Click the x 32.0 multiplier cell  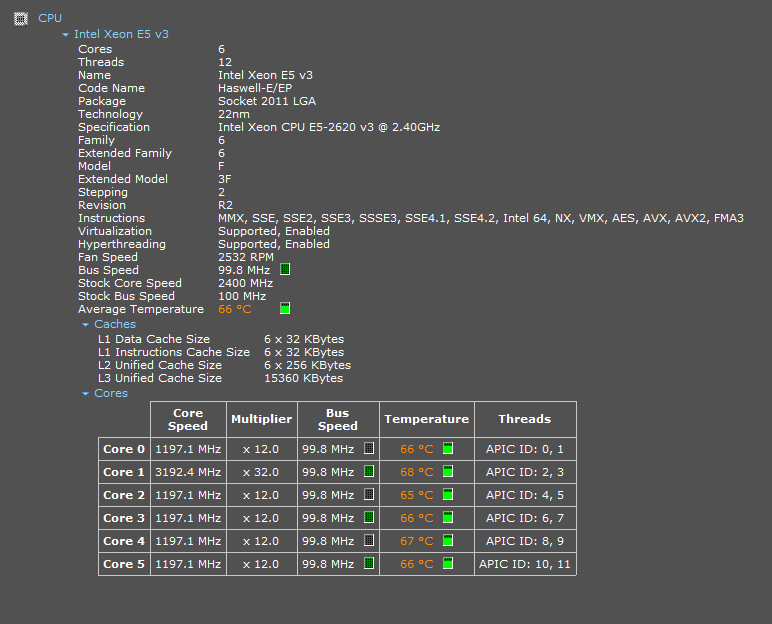click(x=261, y=472)
